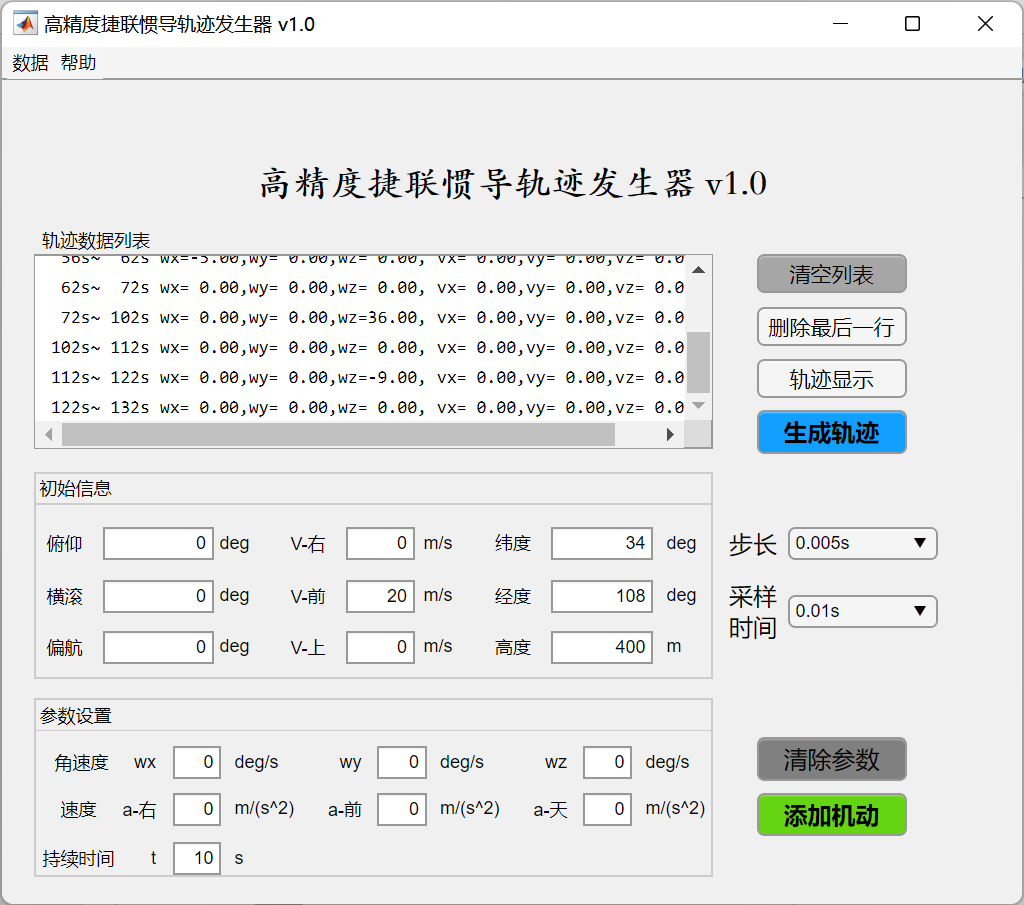Click the green 添加机动 button
Viewport: 1024px width, 905px height.
coord(831,815)
